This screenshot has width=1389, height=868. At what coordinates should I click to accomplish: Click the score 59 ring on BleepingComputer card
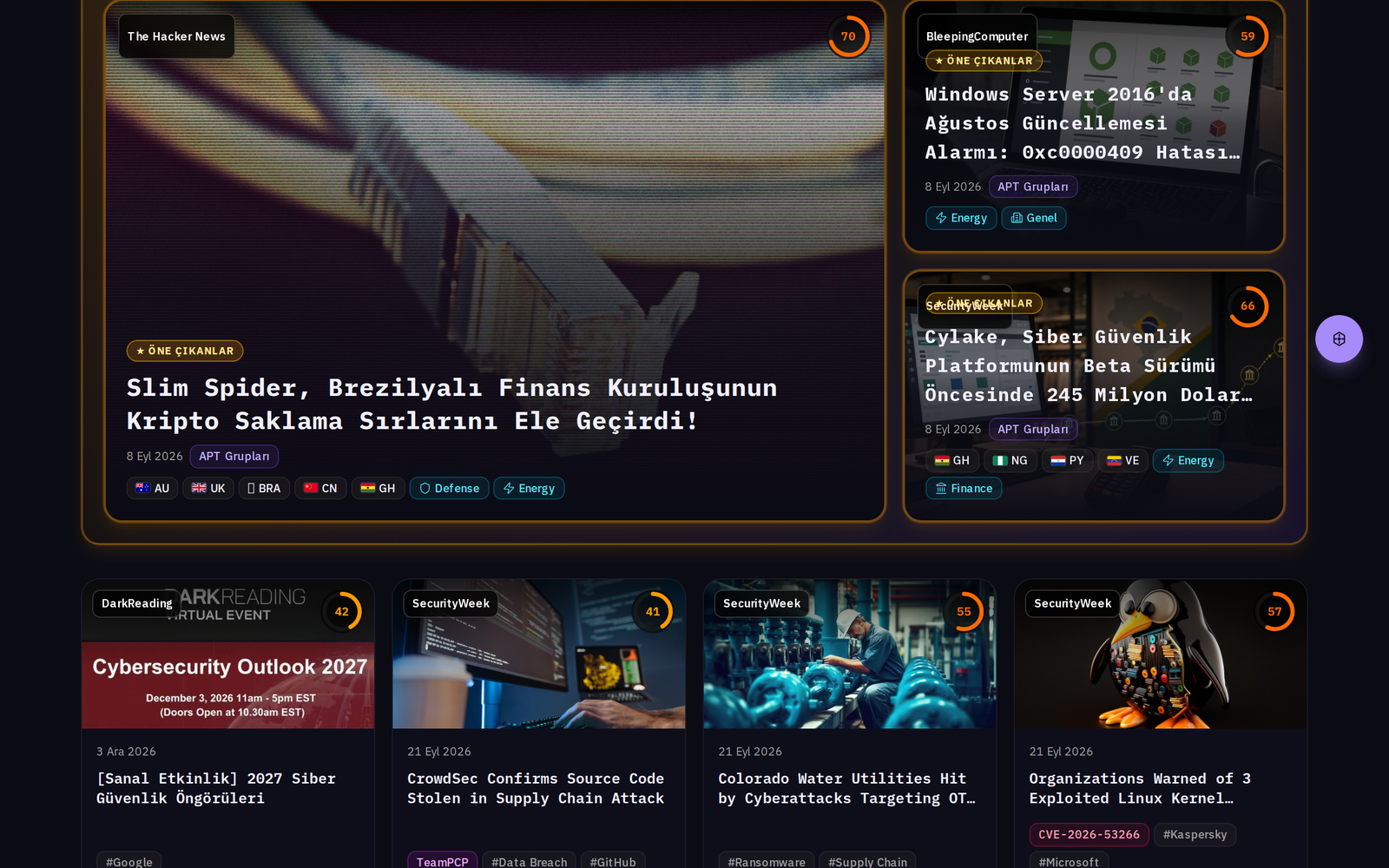(1247, 36)
